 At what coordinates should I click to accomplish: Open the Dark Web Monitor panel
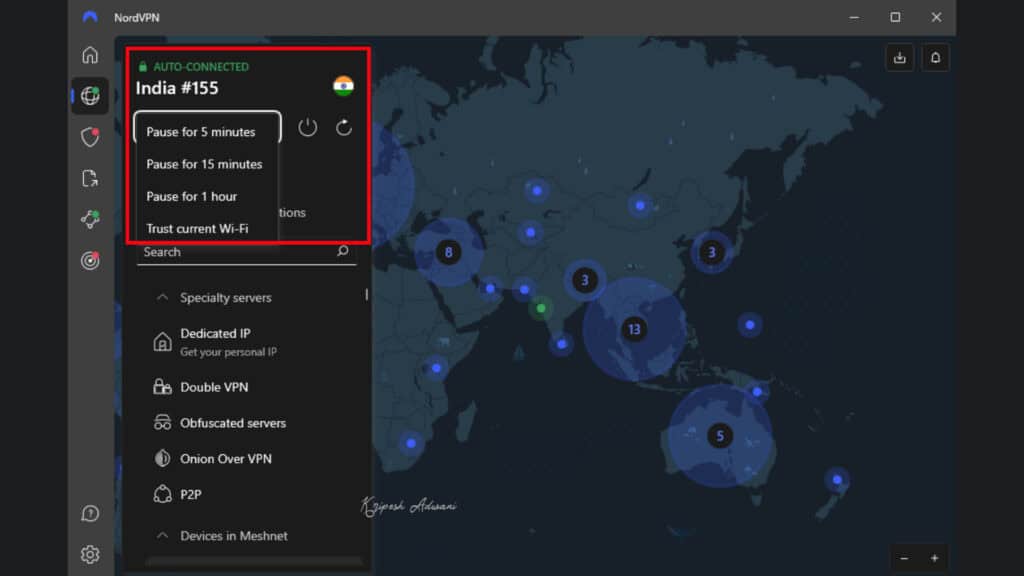[90, 261]
